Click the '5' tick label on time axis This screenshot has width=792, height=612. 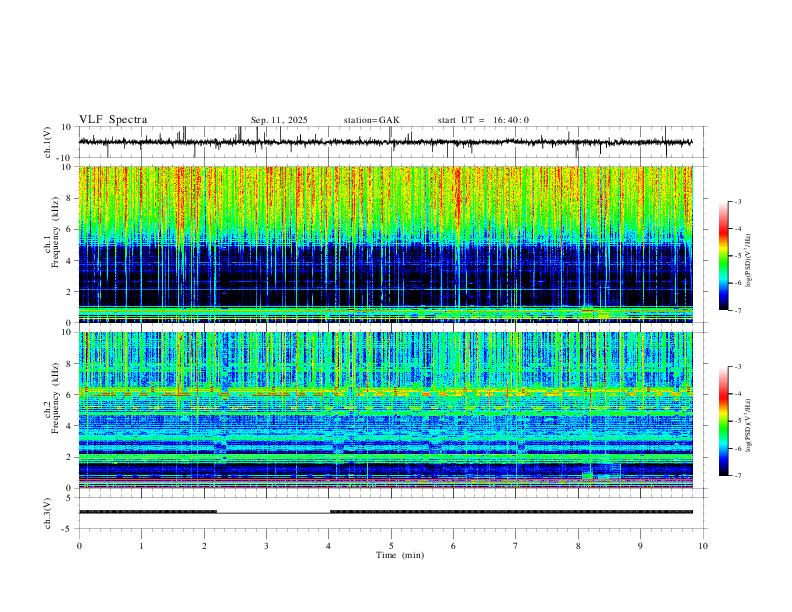point(391,546)
